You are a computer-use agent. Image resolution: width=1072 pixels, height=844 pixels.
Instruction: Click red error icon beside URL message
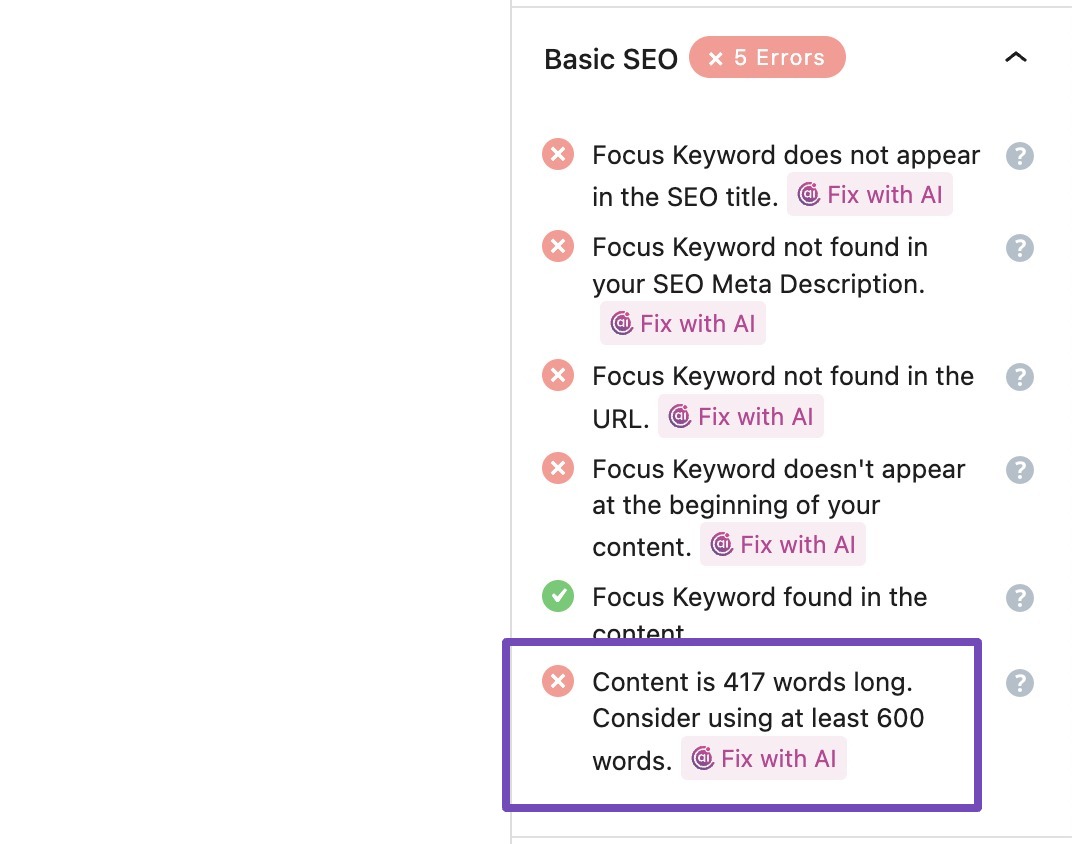coord(558,375)
